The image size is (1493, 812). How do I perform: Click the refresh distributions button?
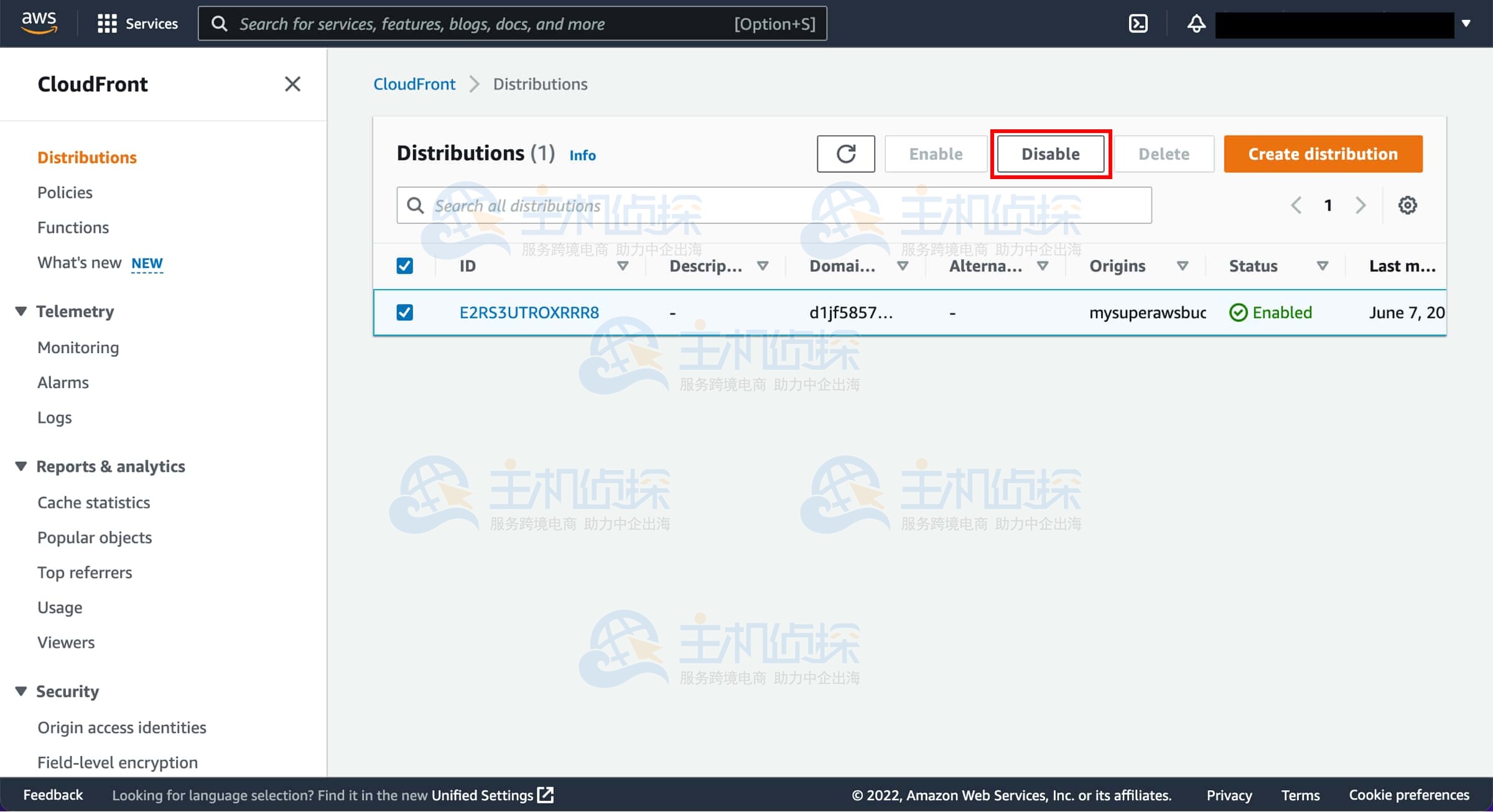pyautogui.click(x=845, y=154)
